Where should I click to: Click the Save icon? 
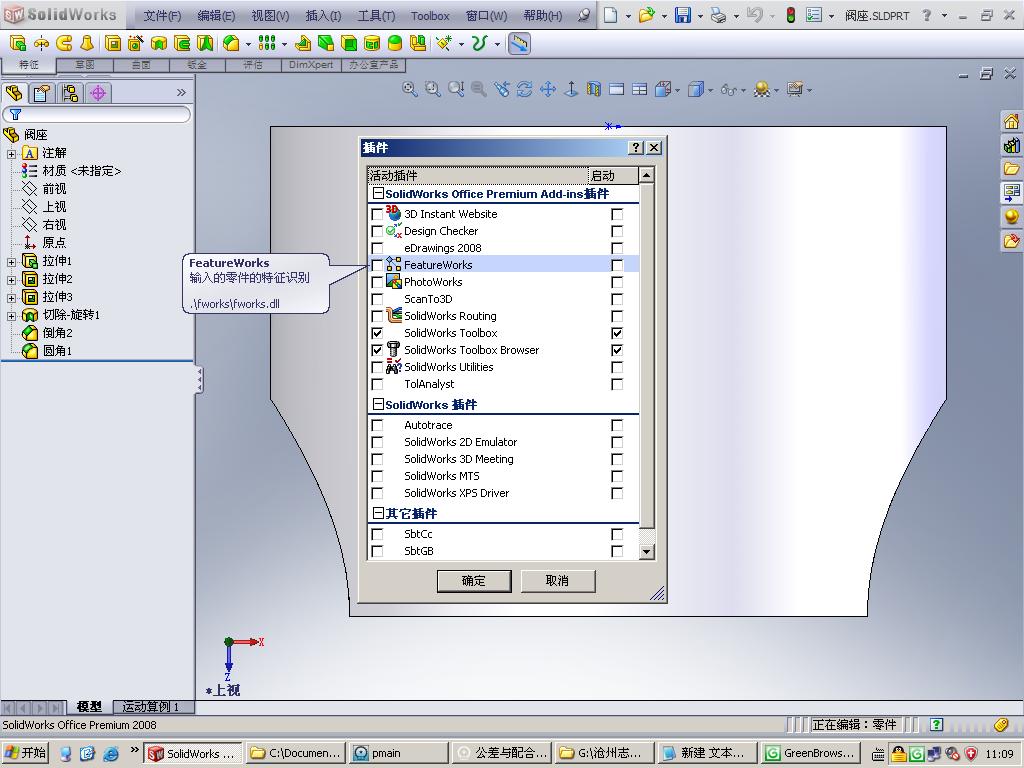(682, 15)
